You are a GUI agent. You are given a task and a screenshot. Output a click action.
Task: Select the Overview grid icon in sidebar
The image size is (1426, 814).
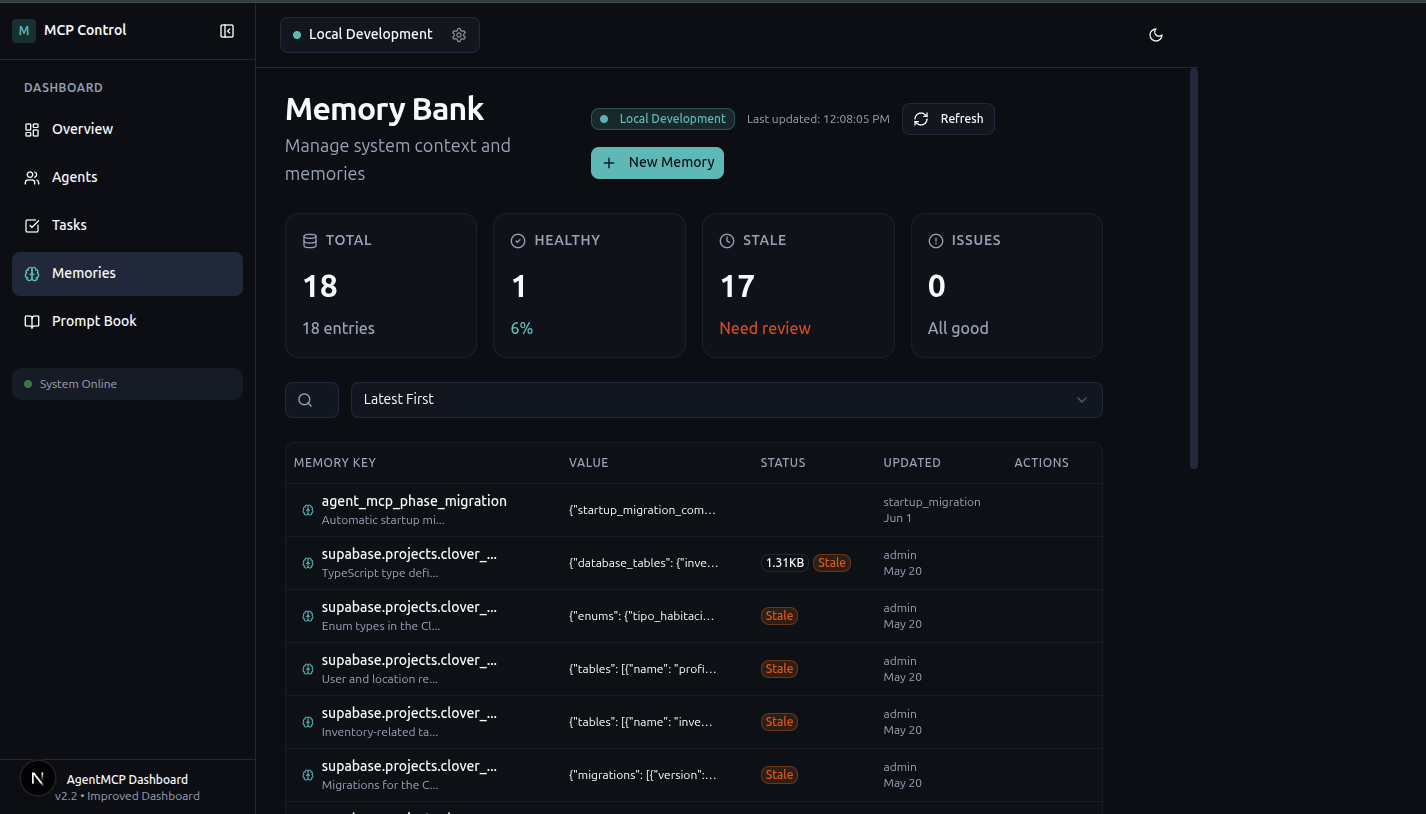33,129
